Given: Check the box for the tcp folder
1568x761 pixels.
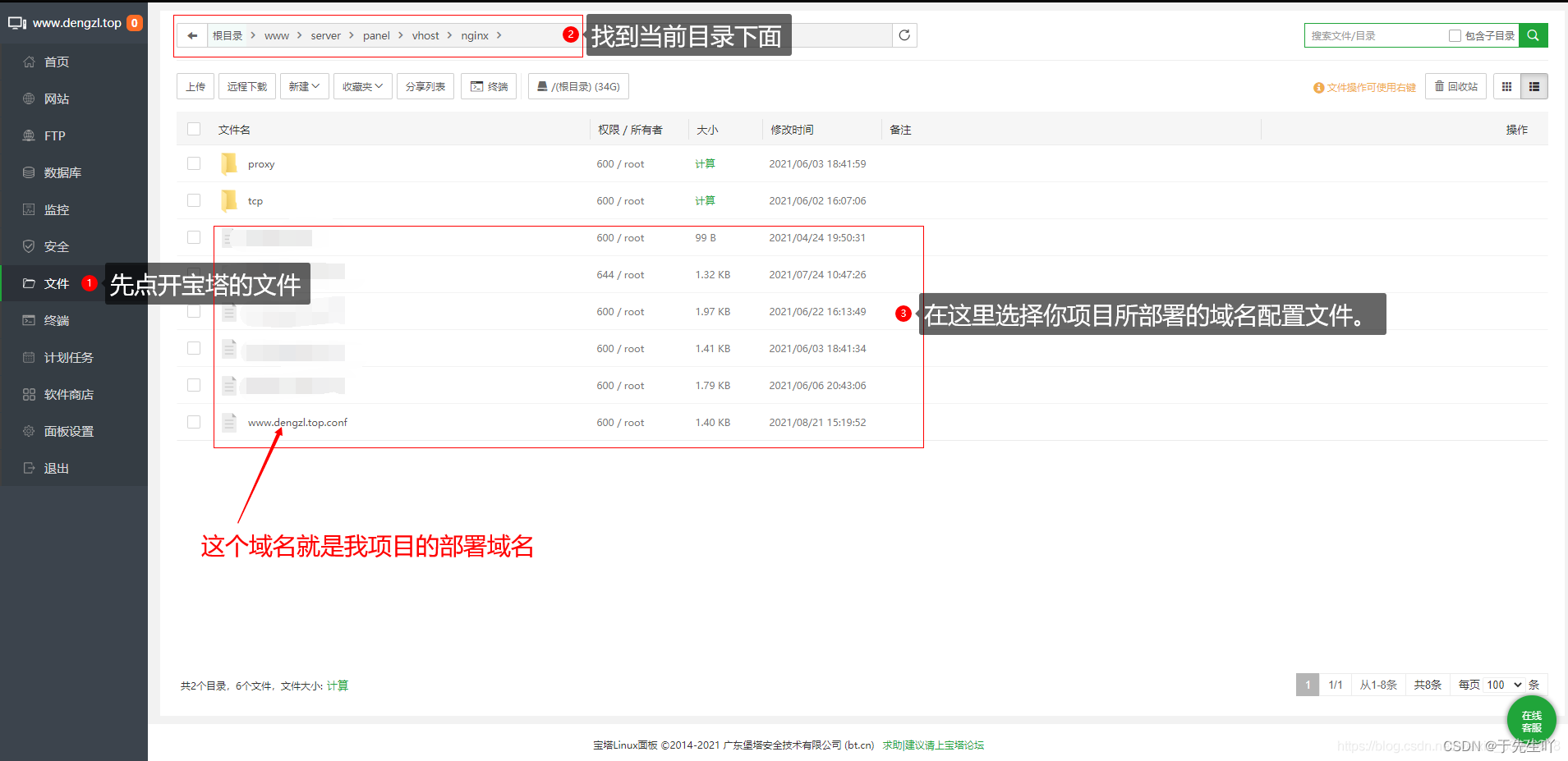Looking at the screenshot, I should [x=194, y=200].
